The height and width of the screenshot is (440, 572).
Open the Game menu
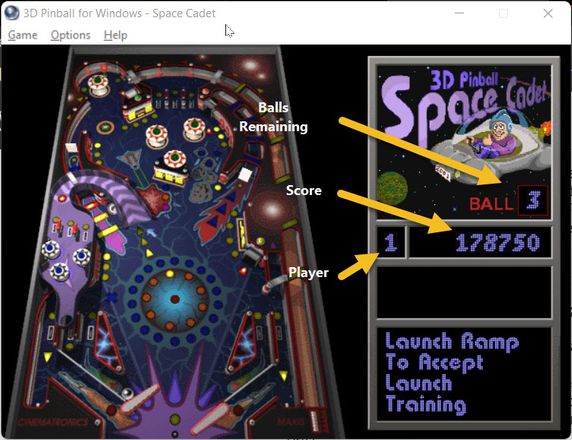click(x=23, y=35)
